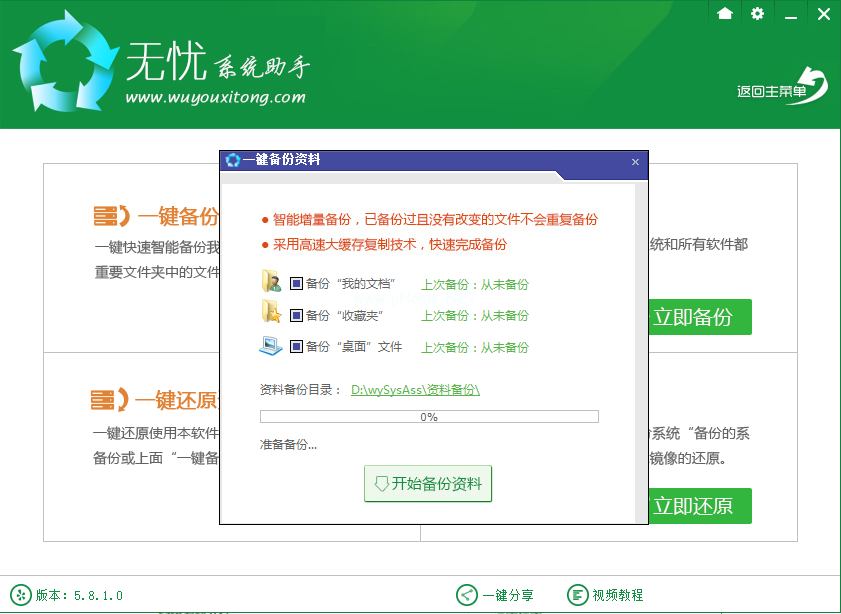Image resolution: width=841 pixels, height=614 pixels.
Task: Click the green 立即备份 button
Action: click(699, 316)
